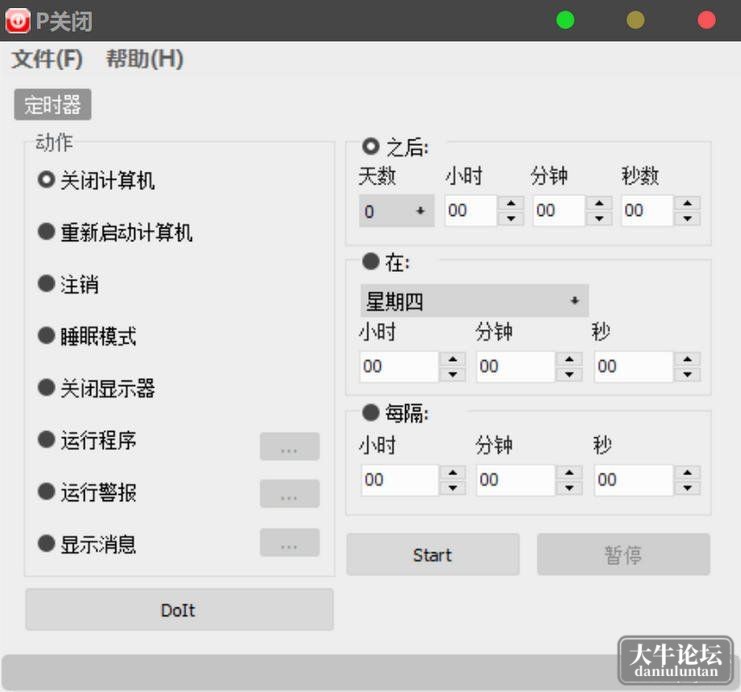Screen dimensions: 741x692
Task: Click the 小时 field under 在
Action: tap(399, 366)
